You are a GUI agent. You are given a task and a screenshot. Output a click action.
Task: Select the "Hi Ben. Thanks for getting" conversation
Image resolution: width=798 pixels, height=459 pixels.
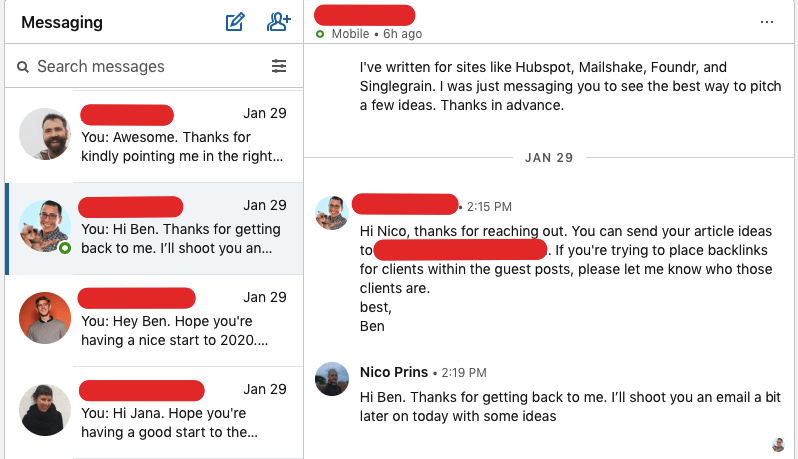(x=180, y=229)
